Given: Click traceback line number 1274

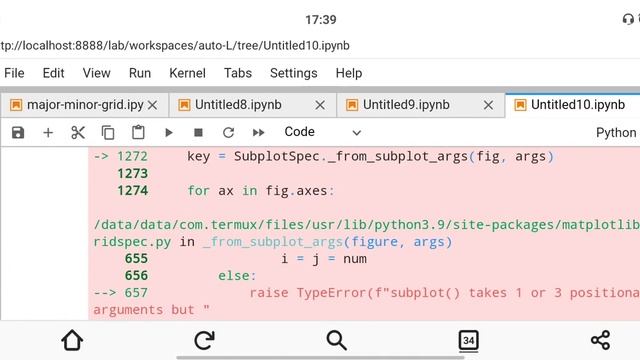Looking at the screenshot, I should click(133, 191).
